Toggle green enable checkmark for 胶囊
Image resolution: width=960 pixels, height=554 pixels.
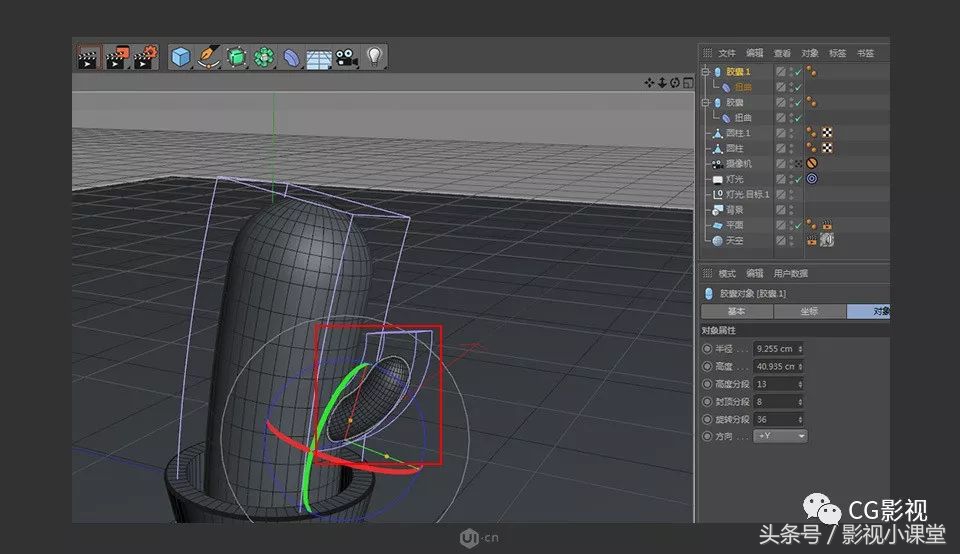[x=798, y=102]
